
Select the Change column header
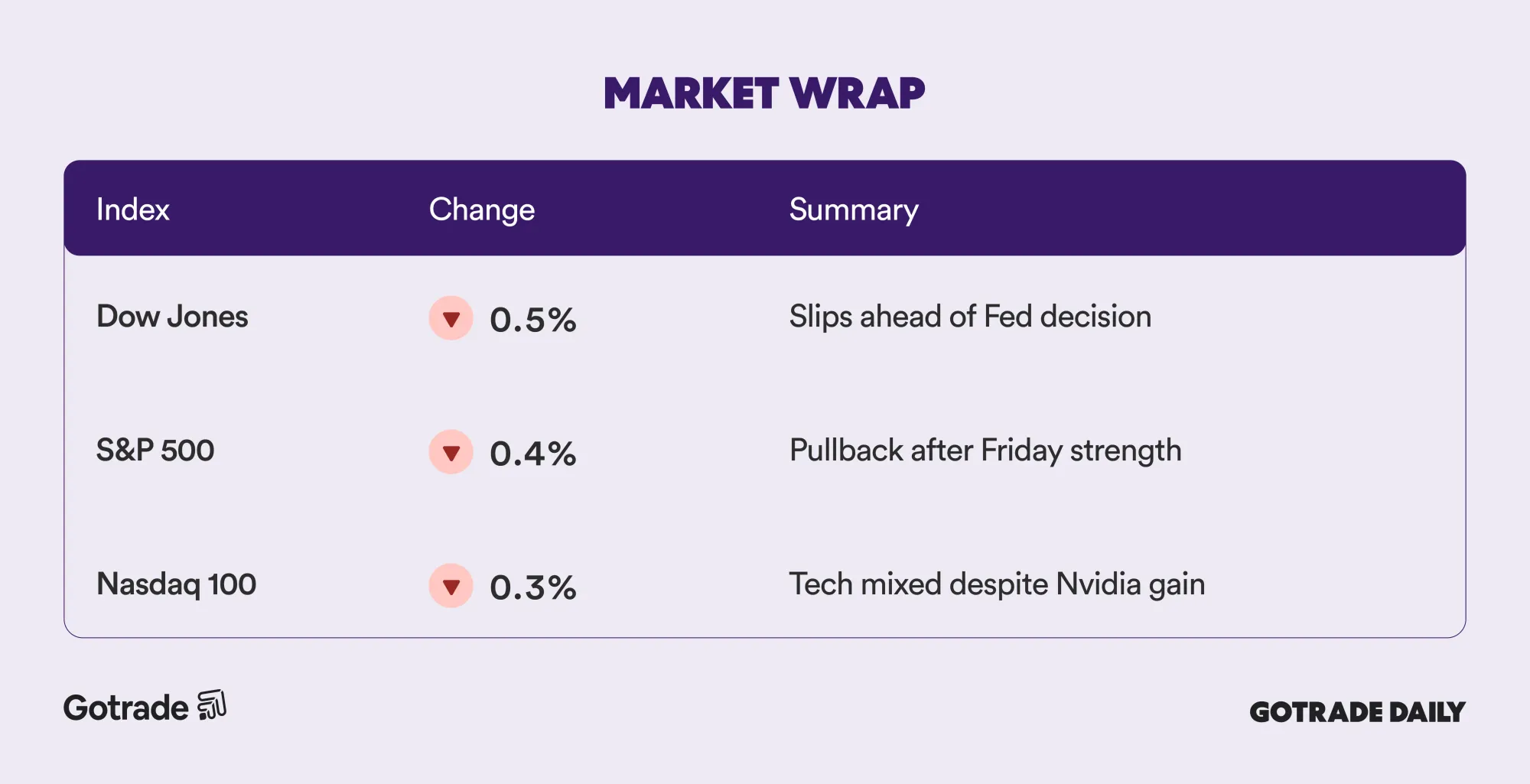[481, 210]
